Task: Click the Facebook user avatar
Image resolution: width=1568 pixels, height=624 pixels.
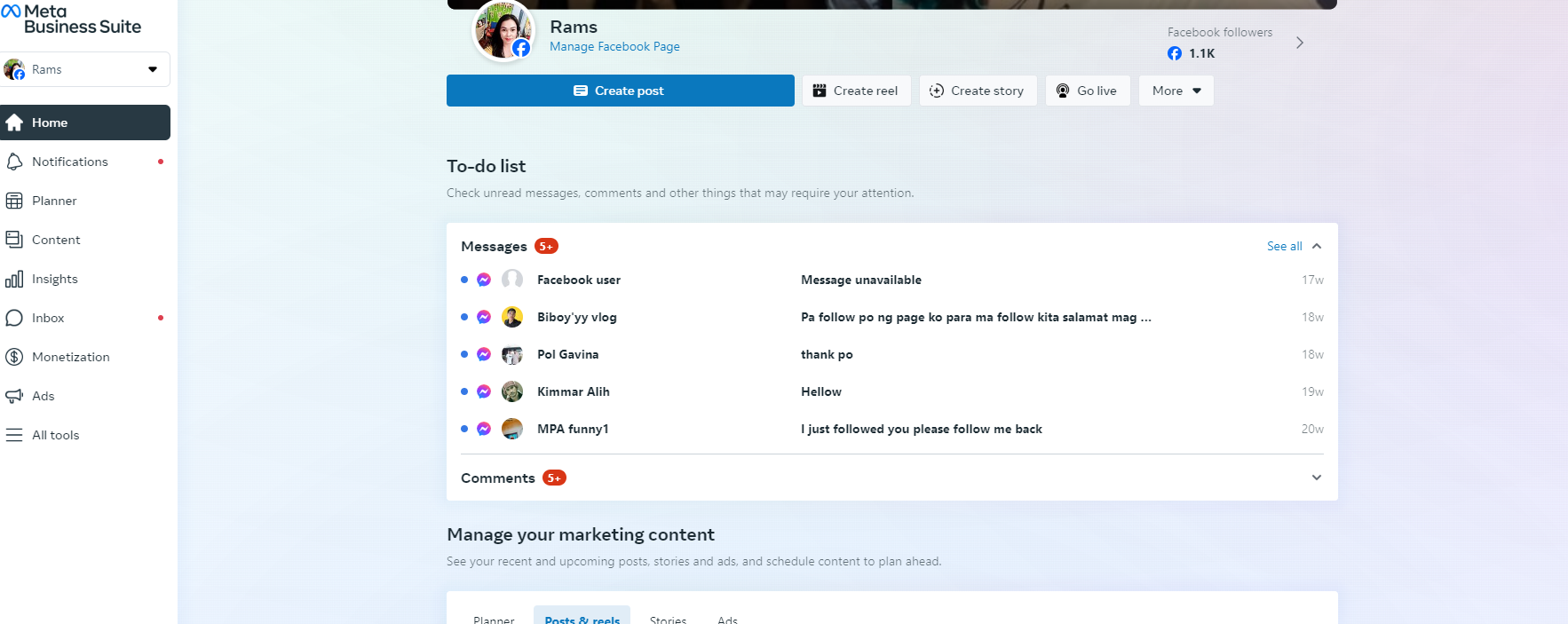Action: tap(512, 280)
